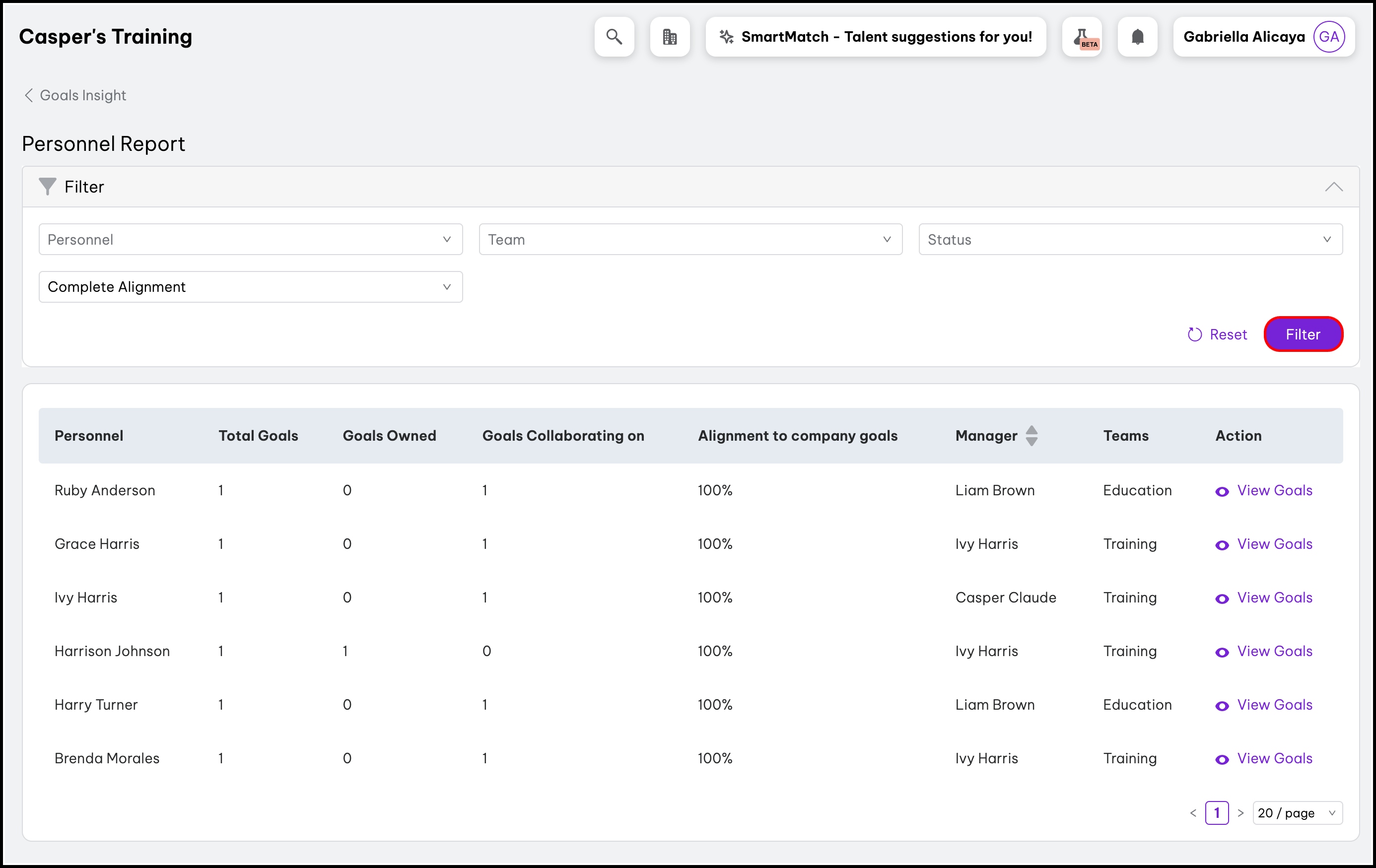This screenshot has width=1376, height=868.
Task: Click the SmartMatch sparkle icon
Action: [726, 37]
